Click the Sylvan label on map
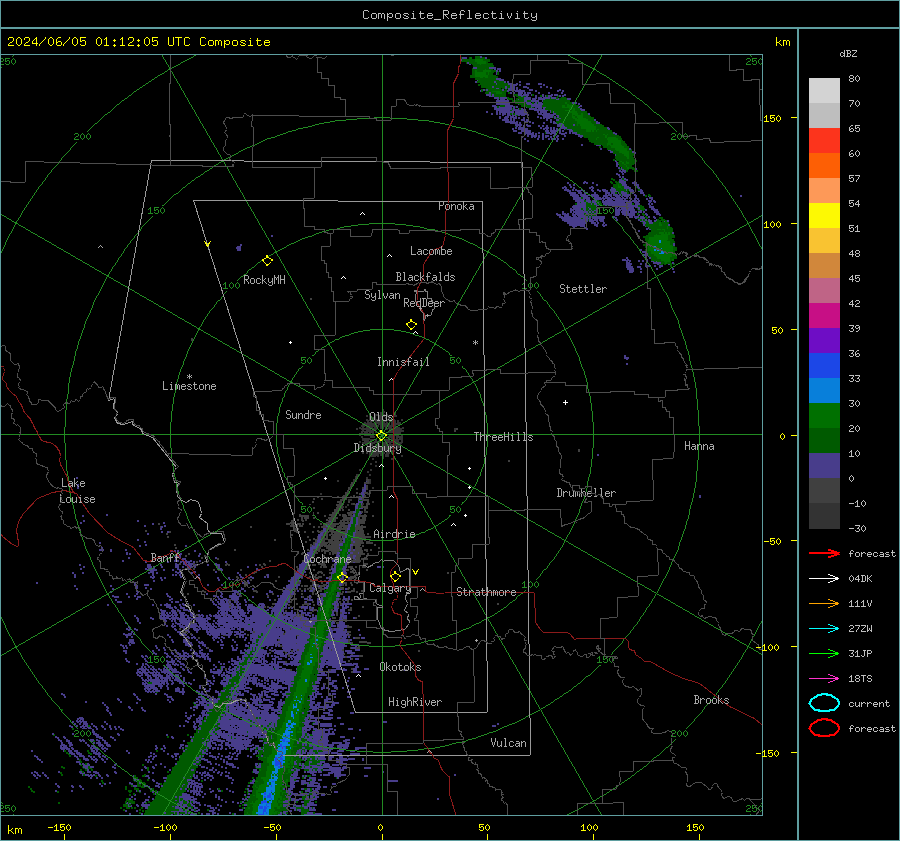 [x=382, y=295]
